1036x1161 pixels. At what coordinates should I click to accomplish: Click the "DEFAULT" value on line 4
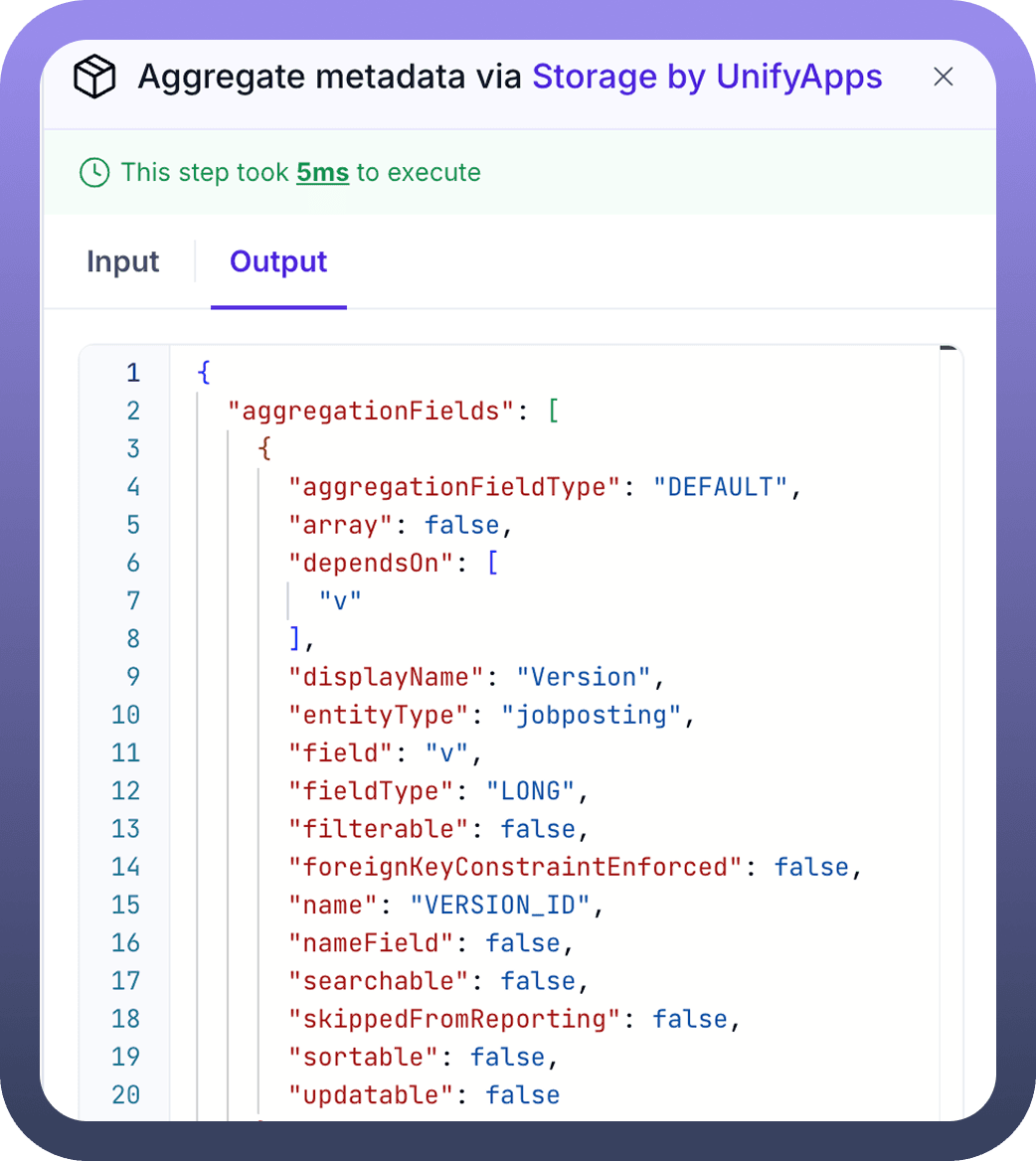click(720, 487)
